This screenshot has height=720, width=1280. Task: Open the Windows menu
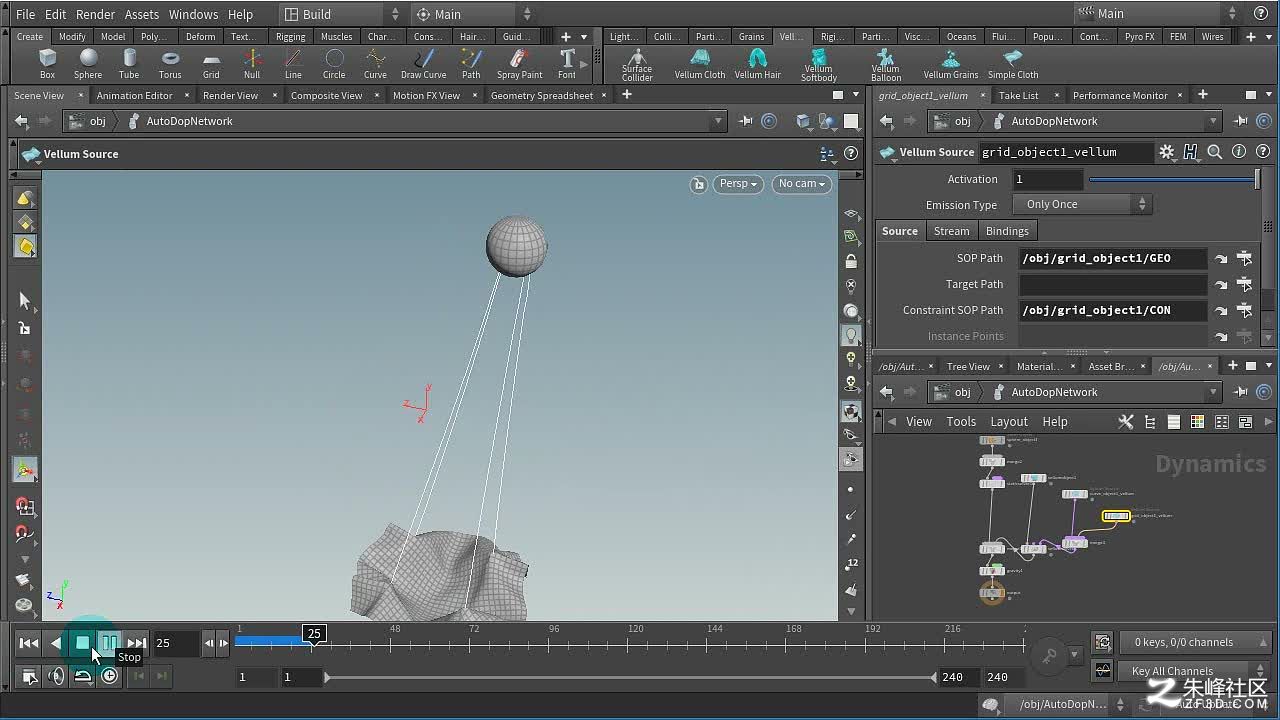click(x=193, y=14)
